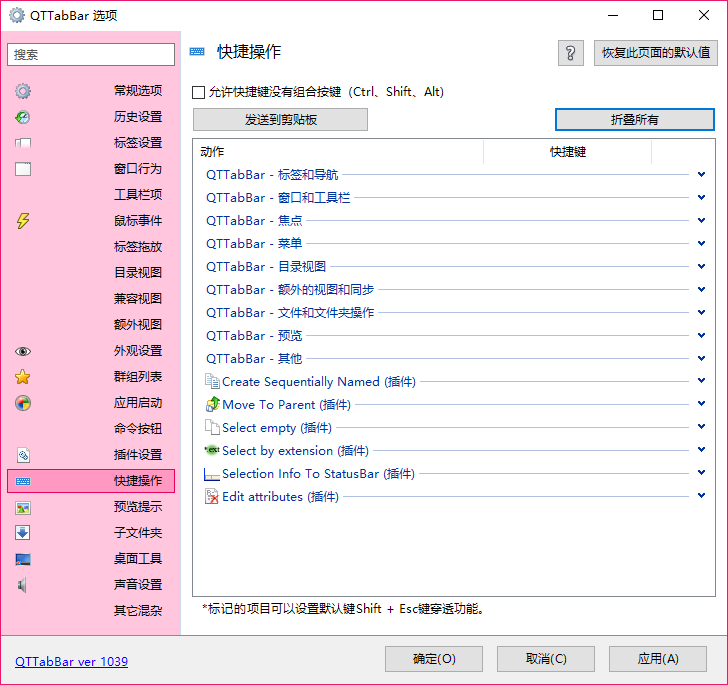Screen dimensions: 728x685
Task: Click the Create Sequentially Named plugin icon
Action: [x=212, y=381]
